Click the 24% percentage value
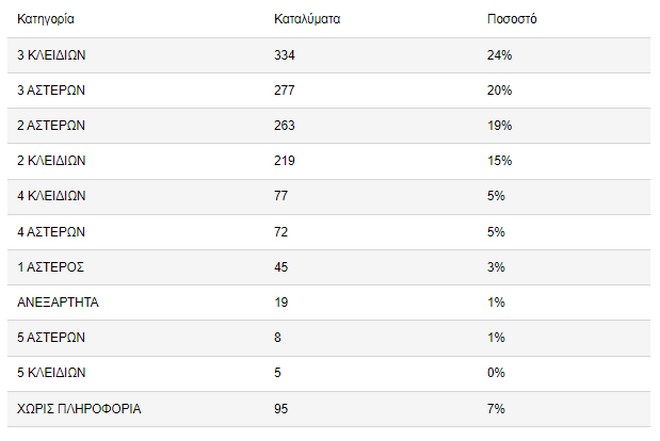The height and width of the screenshot is (441, 660). click(496, 56)
